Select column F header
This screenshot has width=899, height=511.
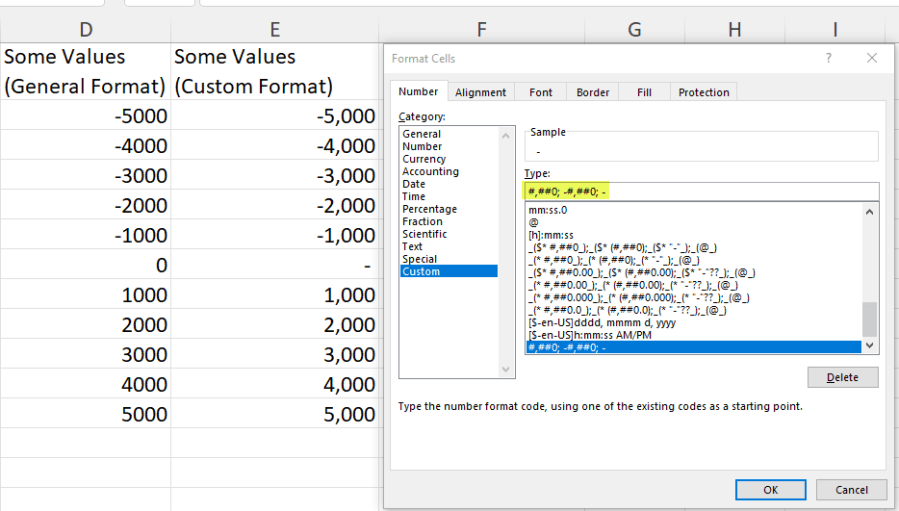481,30
